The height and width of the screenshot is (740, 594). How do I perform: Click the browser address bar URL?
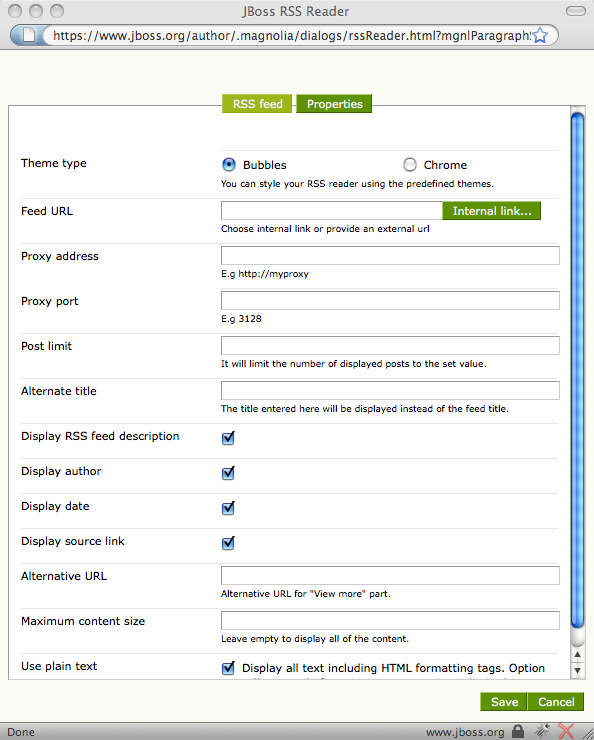coord(292,35)
